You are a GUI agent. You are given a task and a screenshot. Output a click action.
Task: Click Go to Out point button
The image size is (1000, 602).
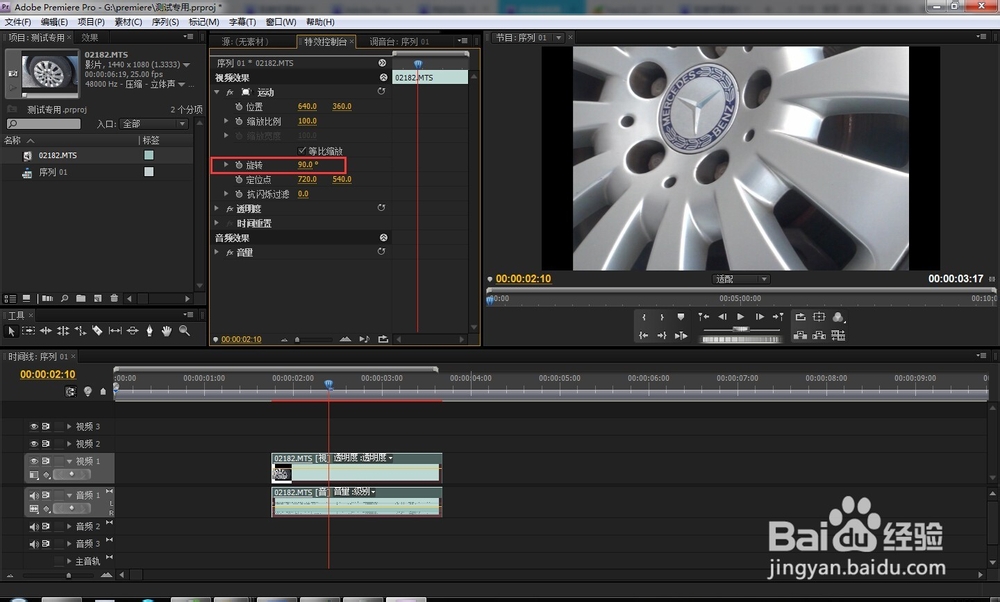pos(662,335)
